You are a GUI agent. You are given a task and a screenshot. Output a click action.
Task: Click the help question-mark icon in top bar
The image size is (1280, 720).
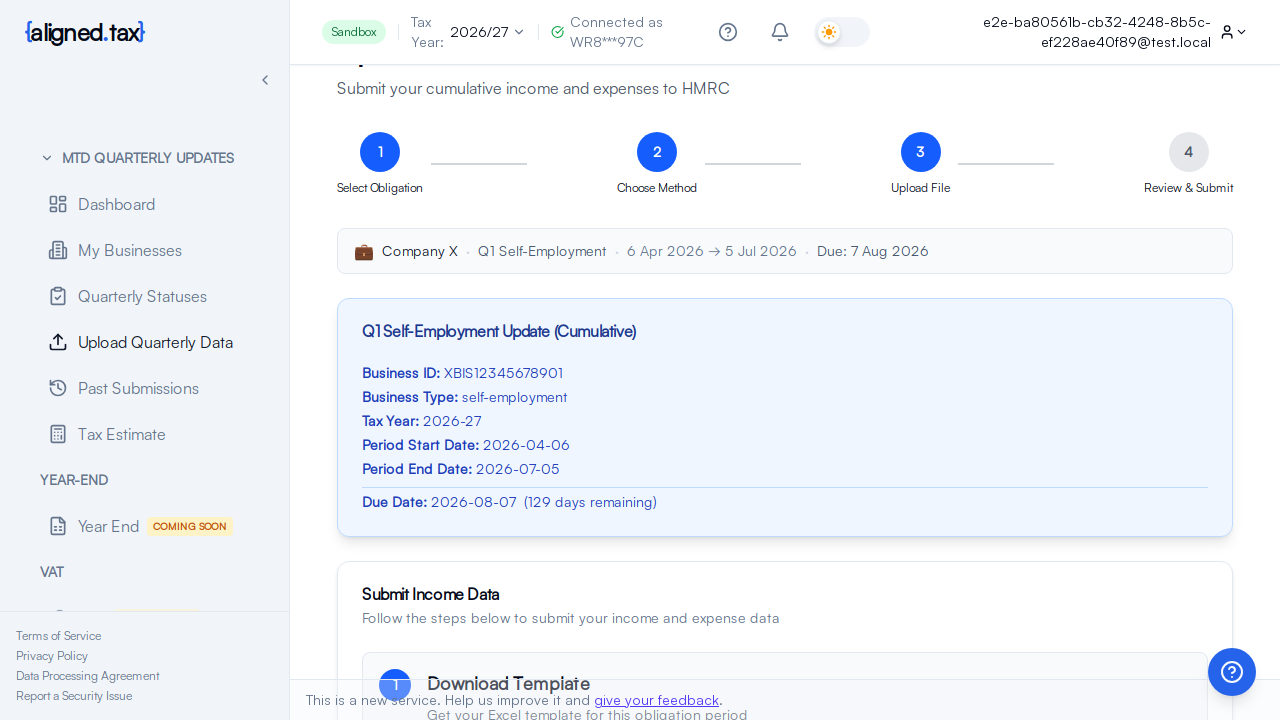[727, 32]
